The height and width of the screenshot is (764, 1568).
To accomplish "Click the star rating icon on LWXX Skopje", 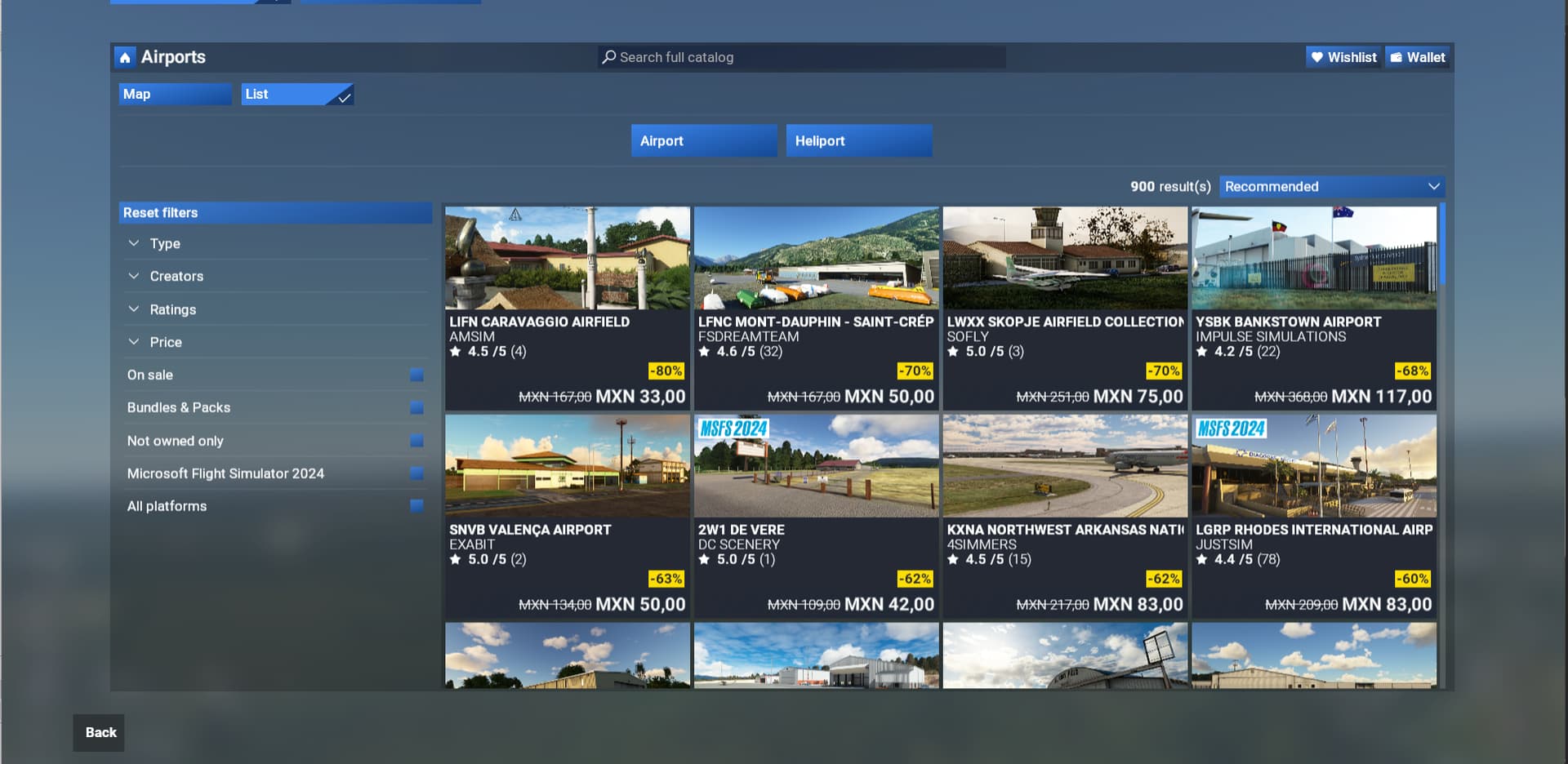I will pos(953,352).
